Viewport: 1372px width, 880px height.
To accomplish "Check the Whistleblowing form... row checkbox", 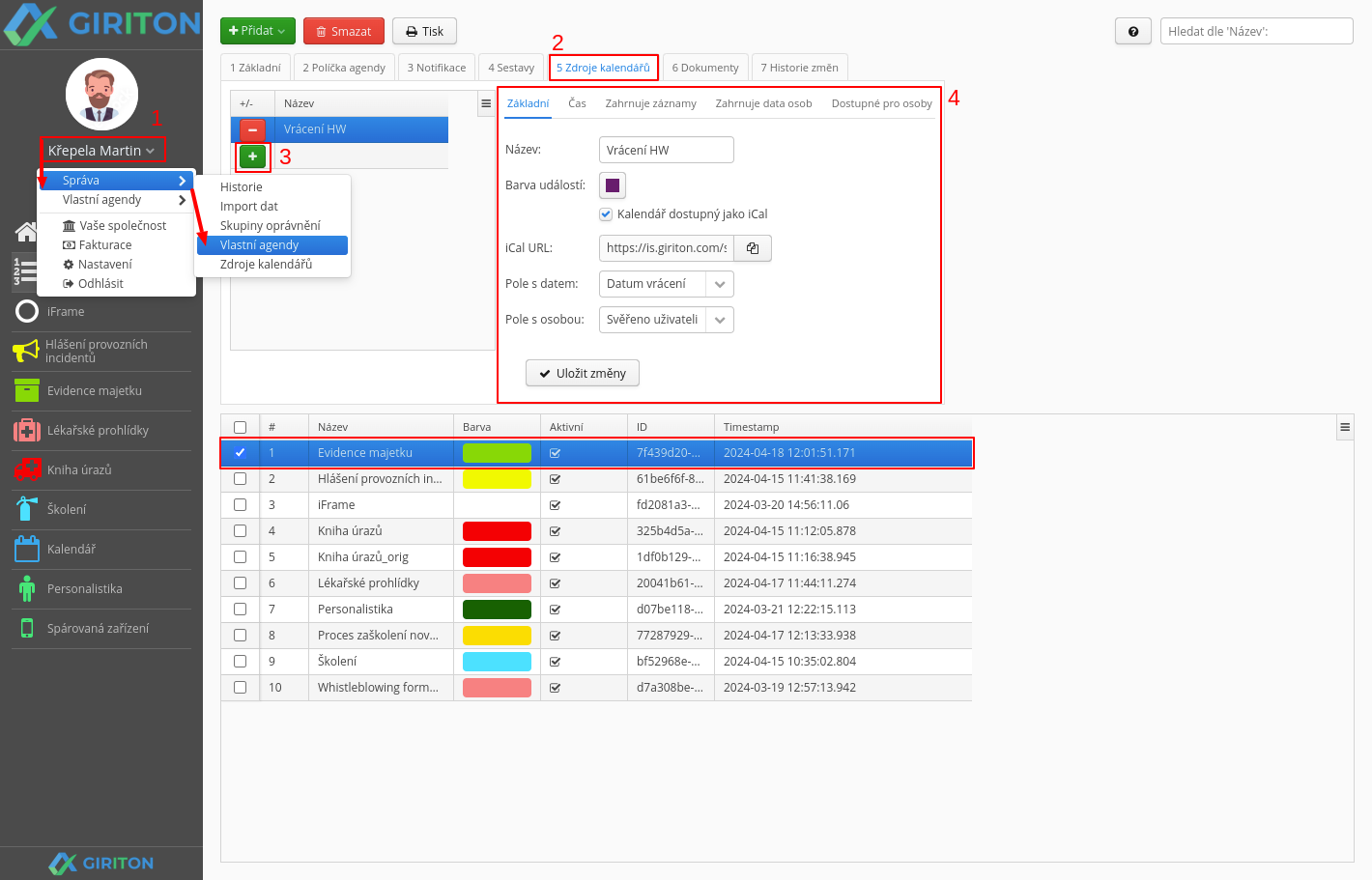I will (x=240, y=687).
